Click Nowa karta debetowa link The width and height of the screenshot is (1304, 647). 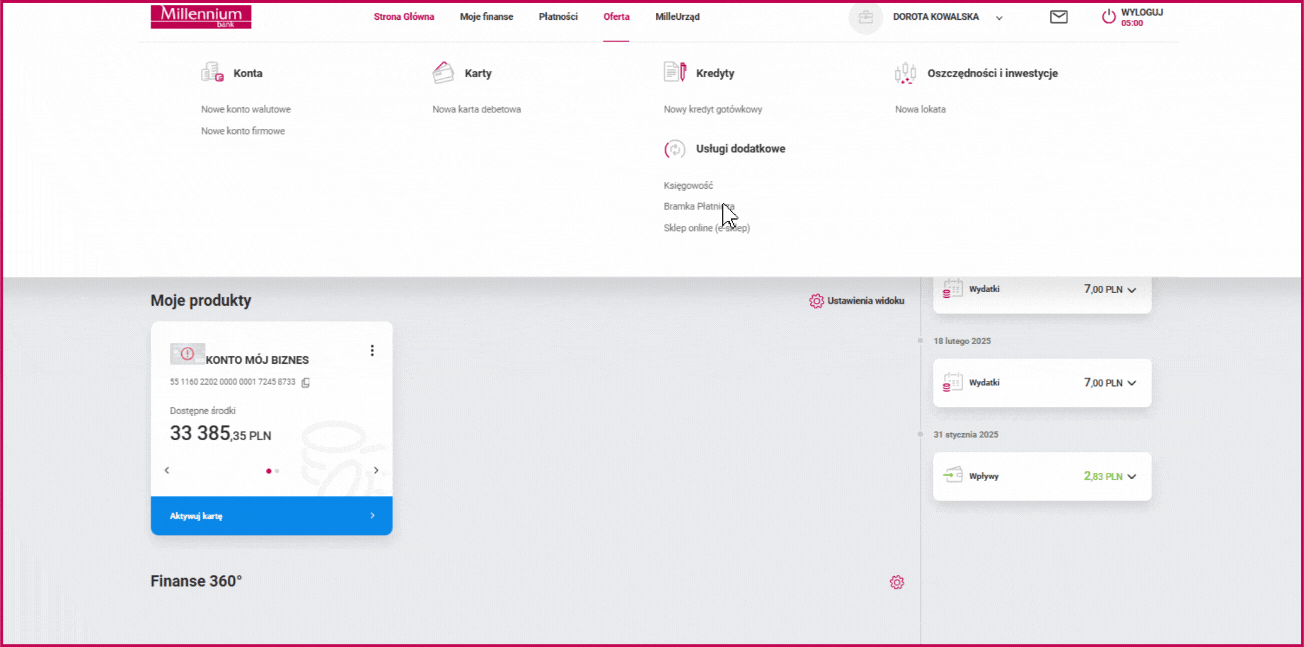477,110
